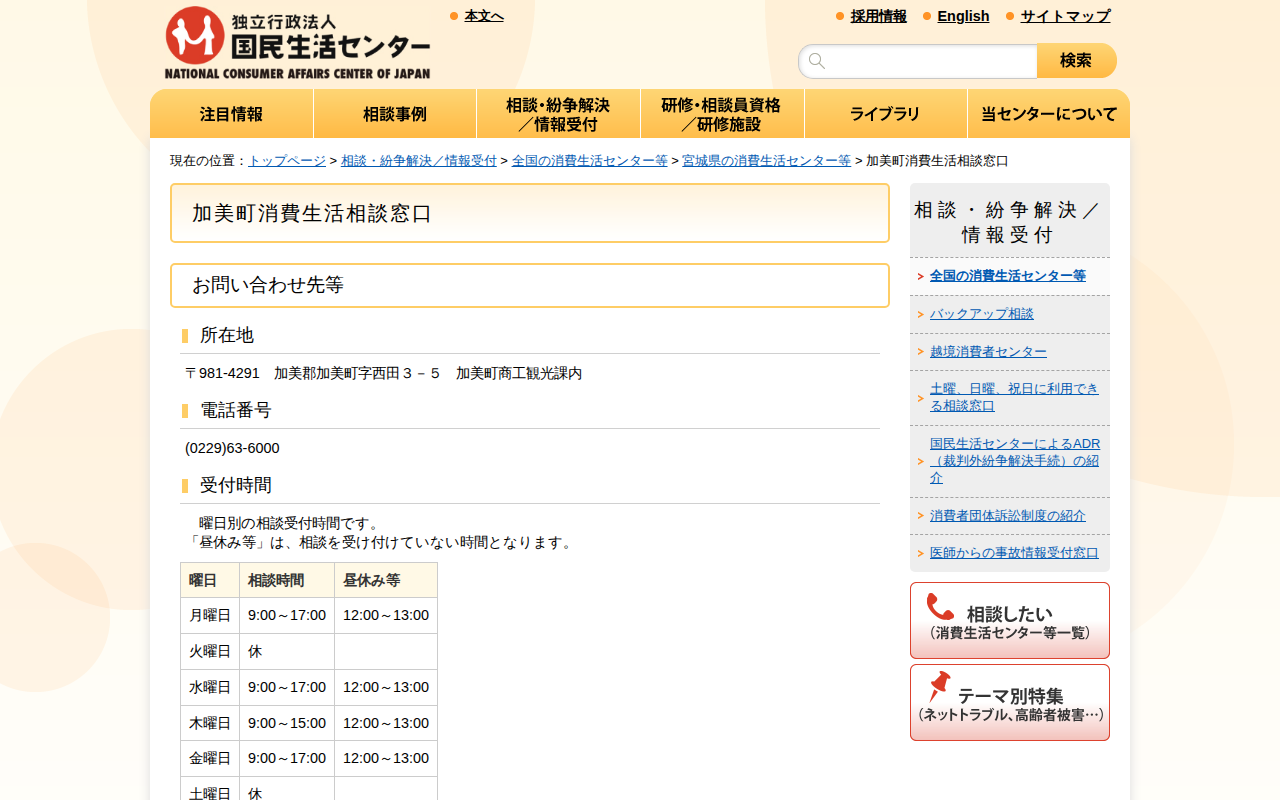The image size is (1280, 800).
Task: Click the 相談したい consumer center list banner
Action: pos(1009,619)
